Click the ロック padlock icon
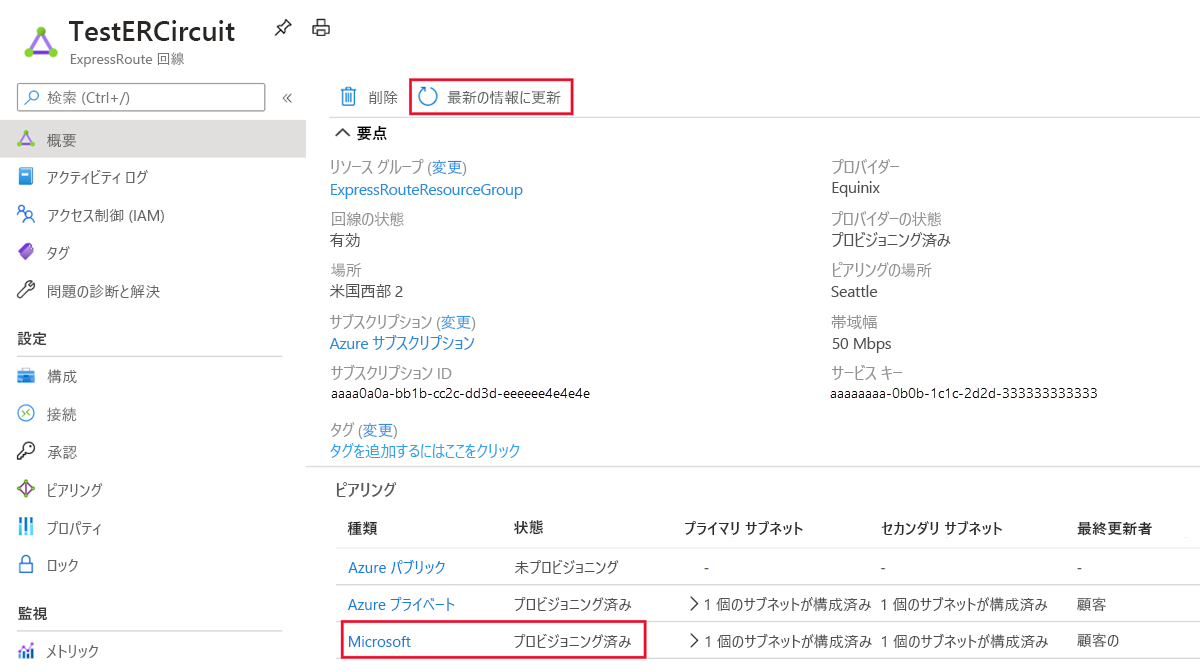 coord(26,565)
